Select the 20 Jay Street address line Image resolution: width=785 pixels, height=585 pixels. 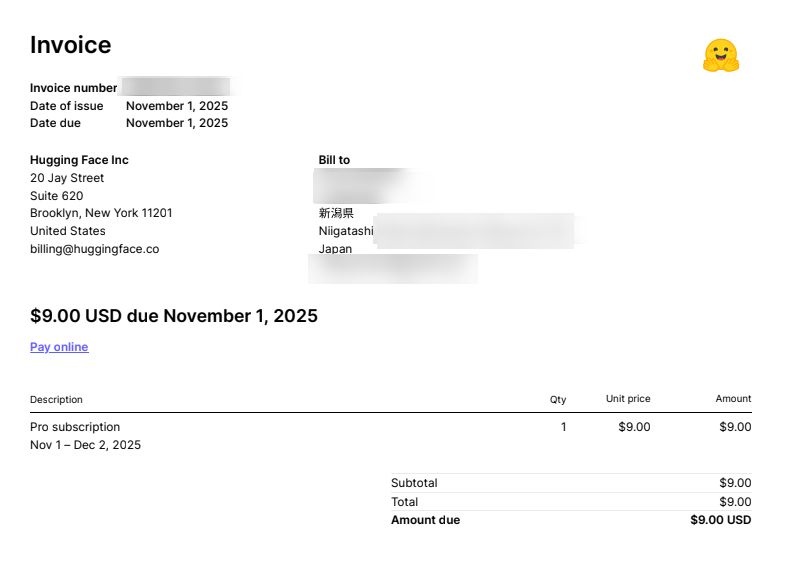(x=67, y=178)
